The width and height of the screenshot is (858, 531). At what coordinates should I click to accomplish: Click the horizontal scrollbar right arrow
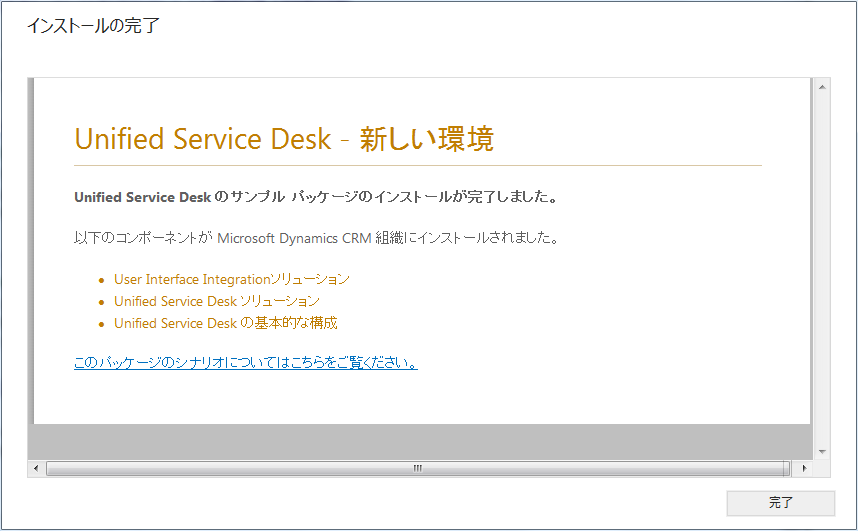[804, 468]
